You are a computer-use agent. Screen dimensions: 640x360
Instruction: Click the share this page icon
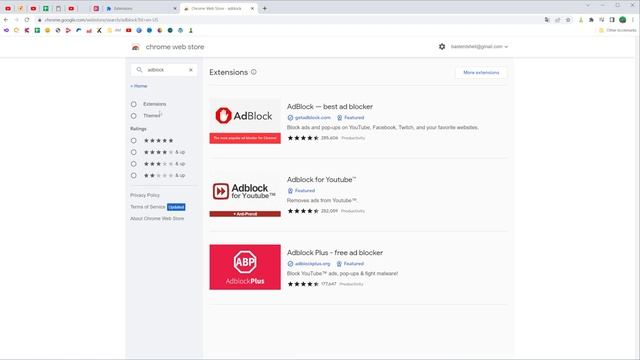click(x=558, y=20)
